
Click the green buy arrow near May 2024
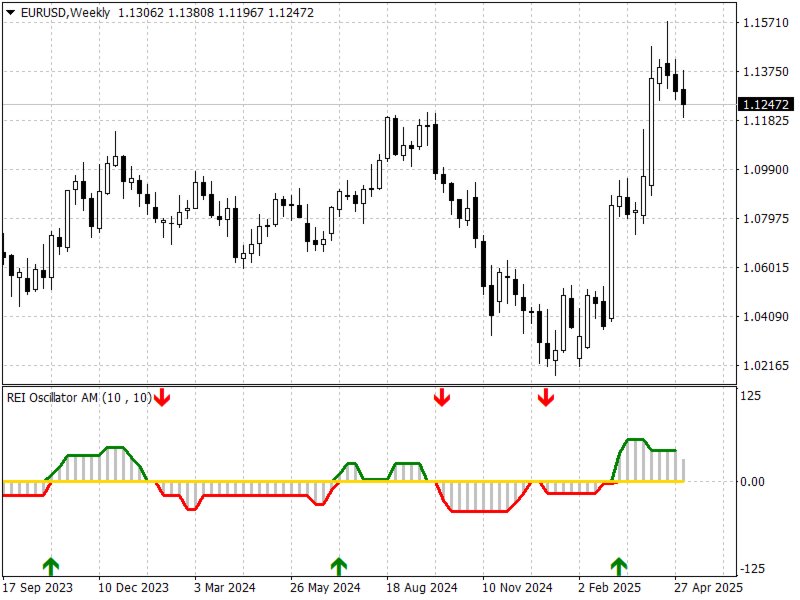[x=339, y=566]
